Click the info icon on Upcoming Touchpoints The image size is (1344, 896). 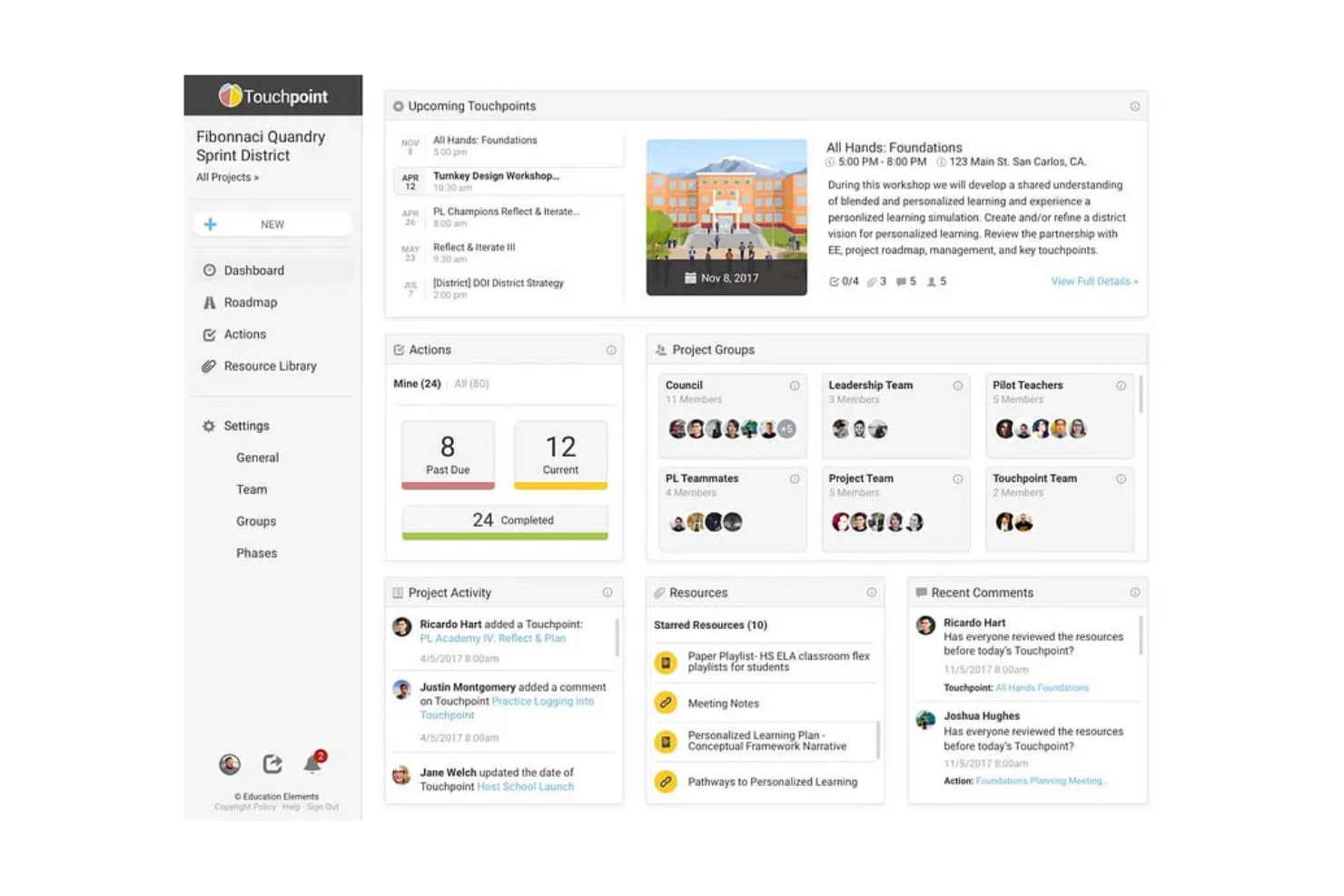point(1134,105)
